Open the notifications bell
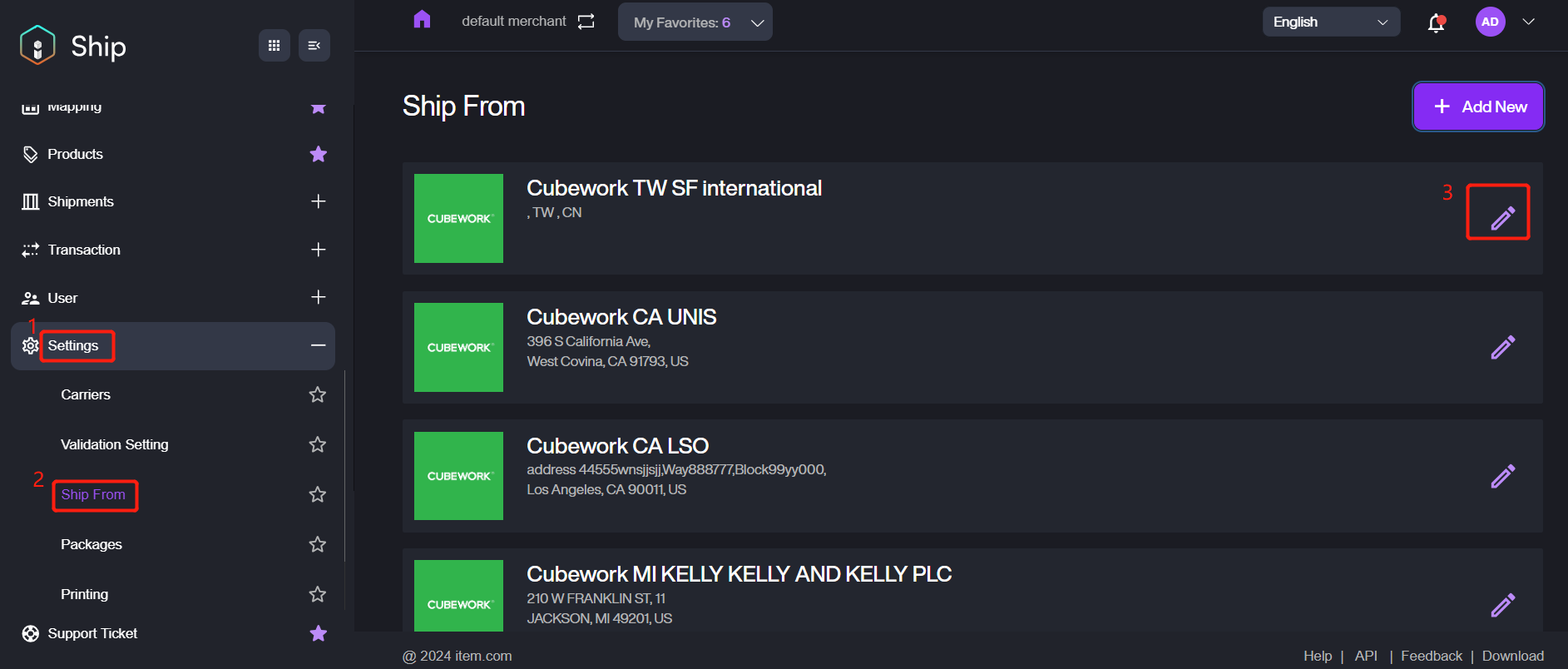Image resolution: width=1568 pixels, height=669 pixels. click(x=1436, y=22)
